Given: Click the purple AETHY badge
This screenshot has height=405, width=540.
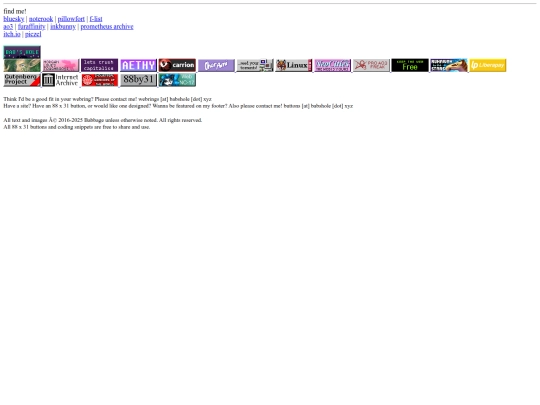Looking at the screenshot, I should point(138,65).
